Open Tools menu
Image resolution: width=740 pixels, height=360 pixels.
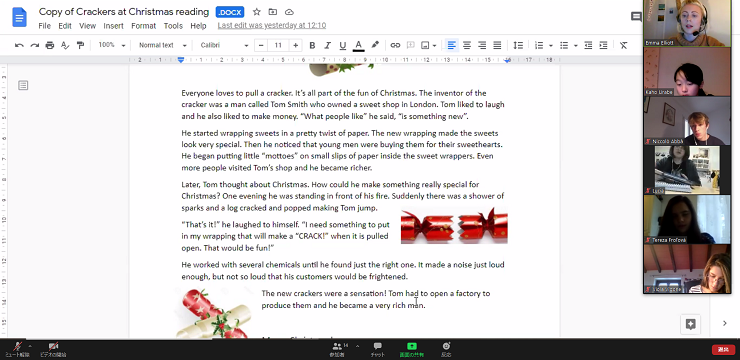[x=173, y=26]
